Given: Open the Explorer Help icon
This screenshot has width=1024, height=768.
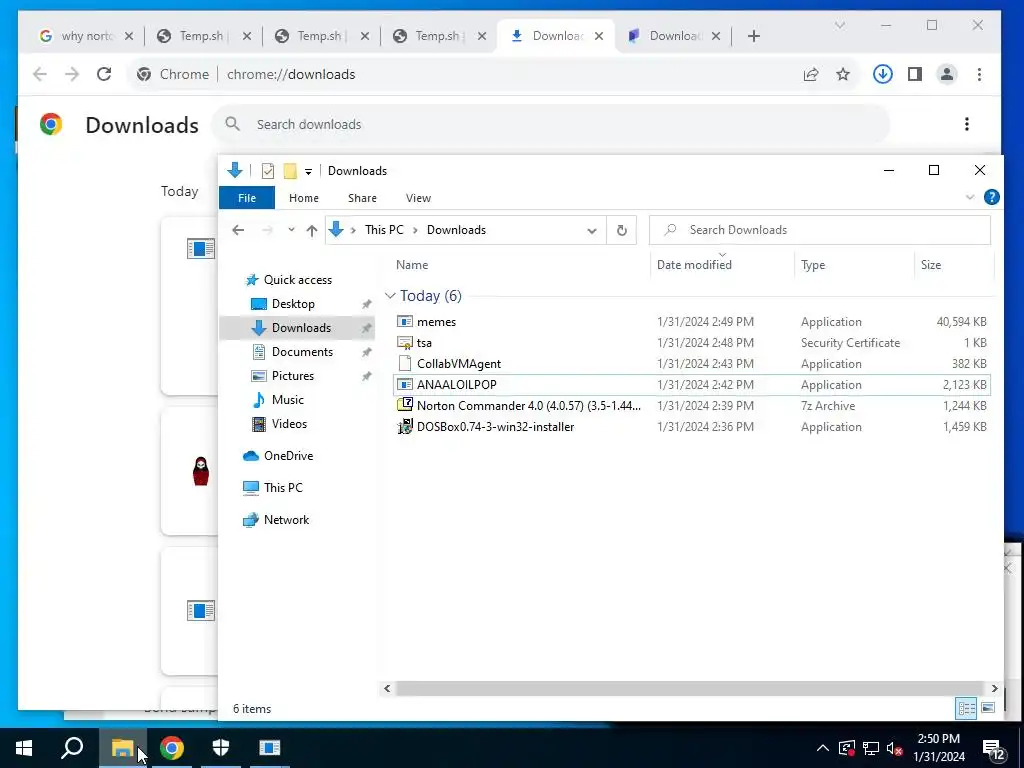Looking at the screenshot, I should tap(991, 197).
